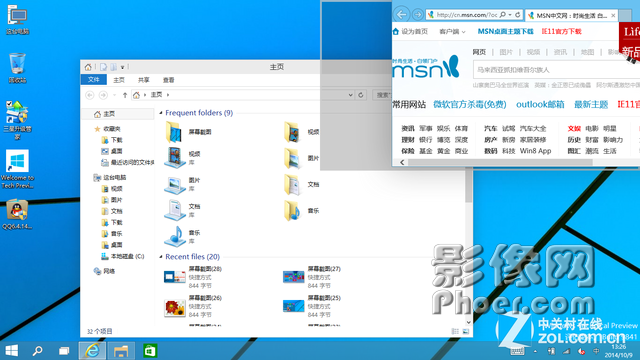Click the chevron after 主页 in Explorer's address path
This screenshot has height=360, width=640.
[x=168, y=95]
